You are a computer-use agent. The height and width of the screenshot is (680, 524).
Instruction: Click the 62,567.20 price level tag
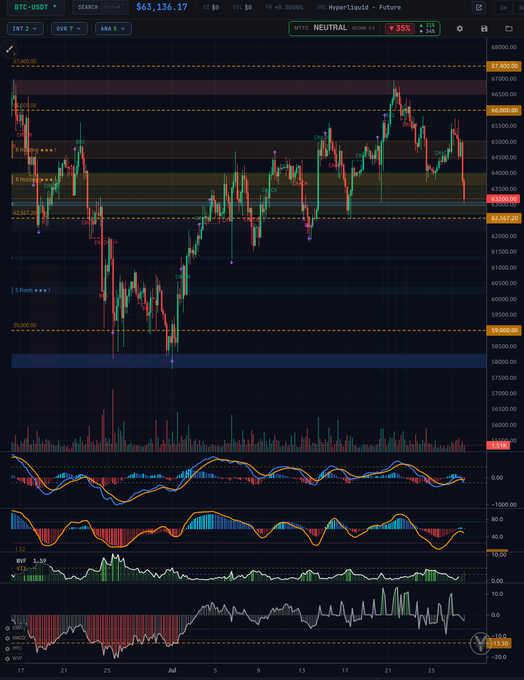[504, 218]
